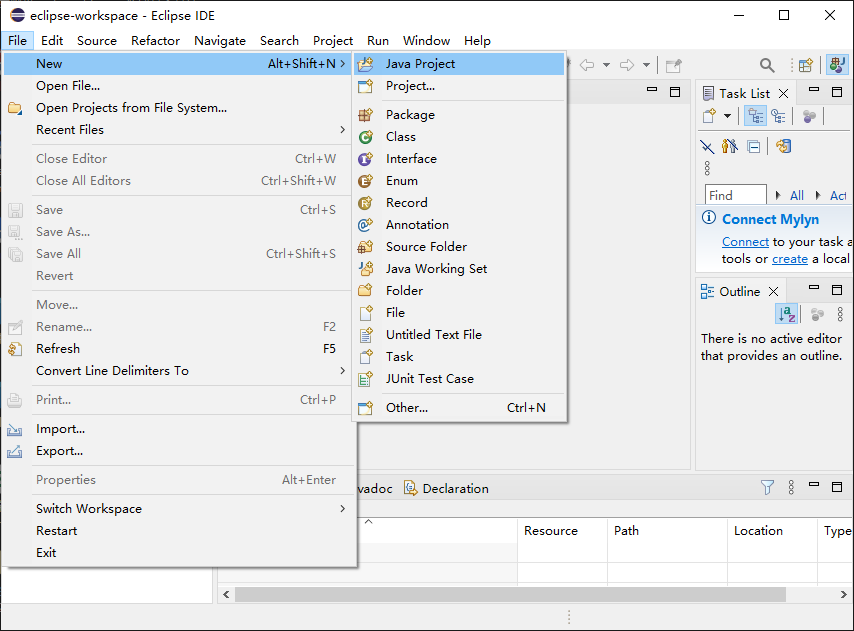Click the Open Projects from File System icon
The image size is (854, 631).
coord(15,108)
